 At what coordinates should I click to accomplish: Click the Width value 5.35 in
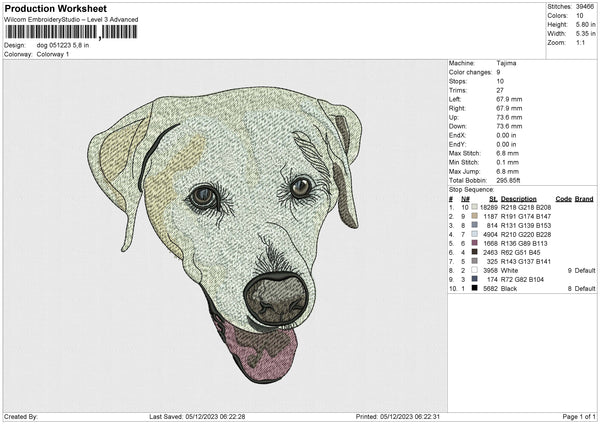click(x=586, y=34)
